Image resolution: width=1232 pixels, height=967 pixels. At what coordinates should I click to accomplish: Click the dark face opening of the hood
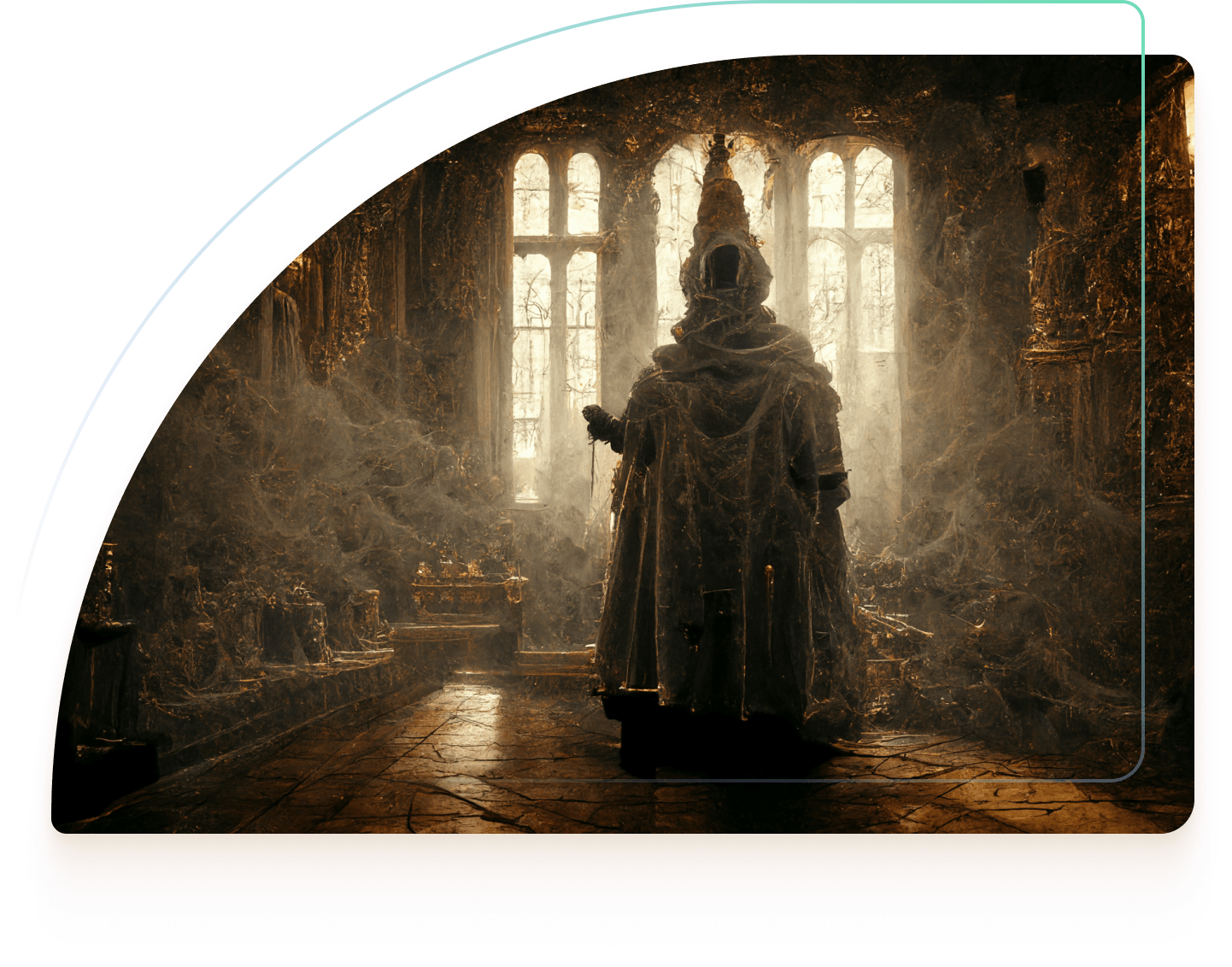(x=725, y=267)
